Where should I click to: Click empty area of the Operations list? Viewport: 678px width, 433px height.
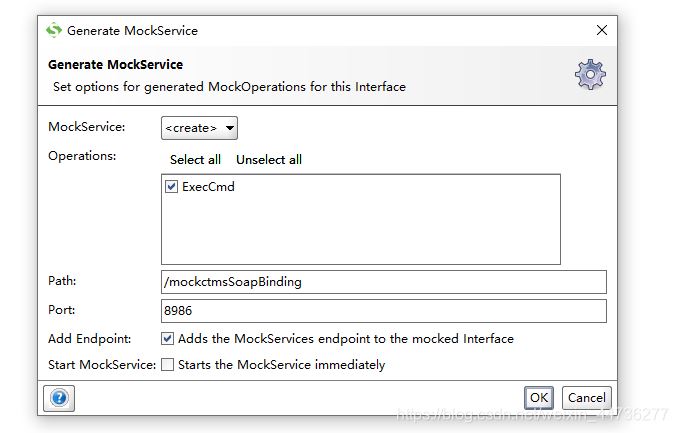[x=360, y=235]
